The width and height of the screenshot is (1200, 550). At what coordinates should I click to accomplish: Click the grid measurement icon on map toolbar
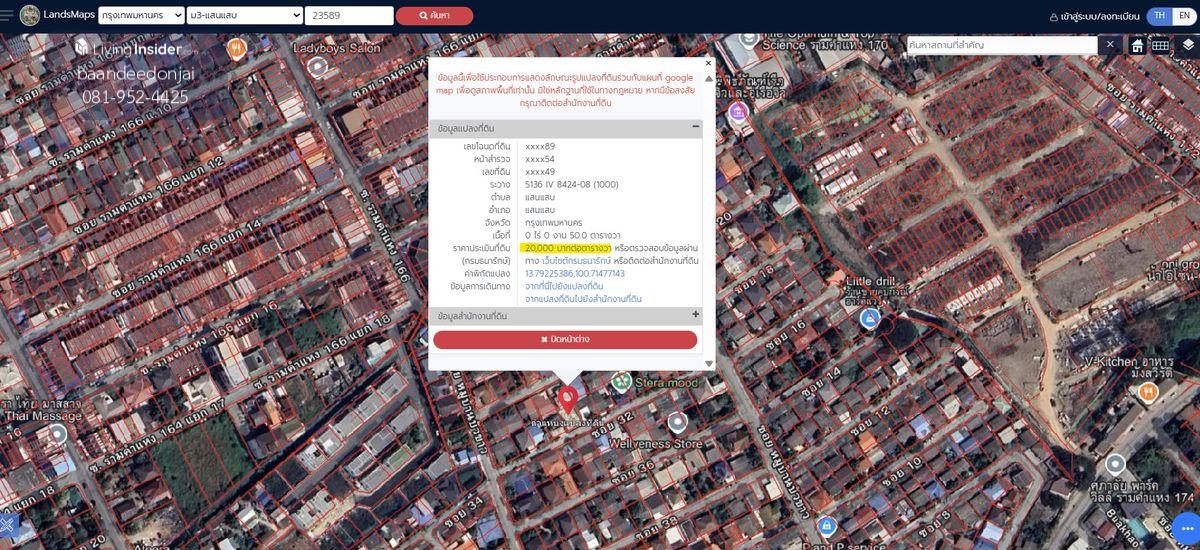pyautogui.click(x=1160, y=45)
